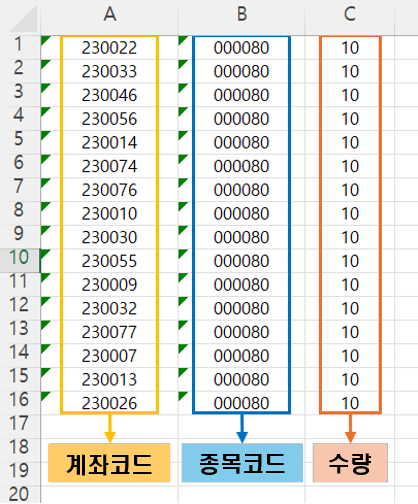Screen dimensions: 418x504
Task: Select row 1 header
Action: (19, 48)
